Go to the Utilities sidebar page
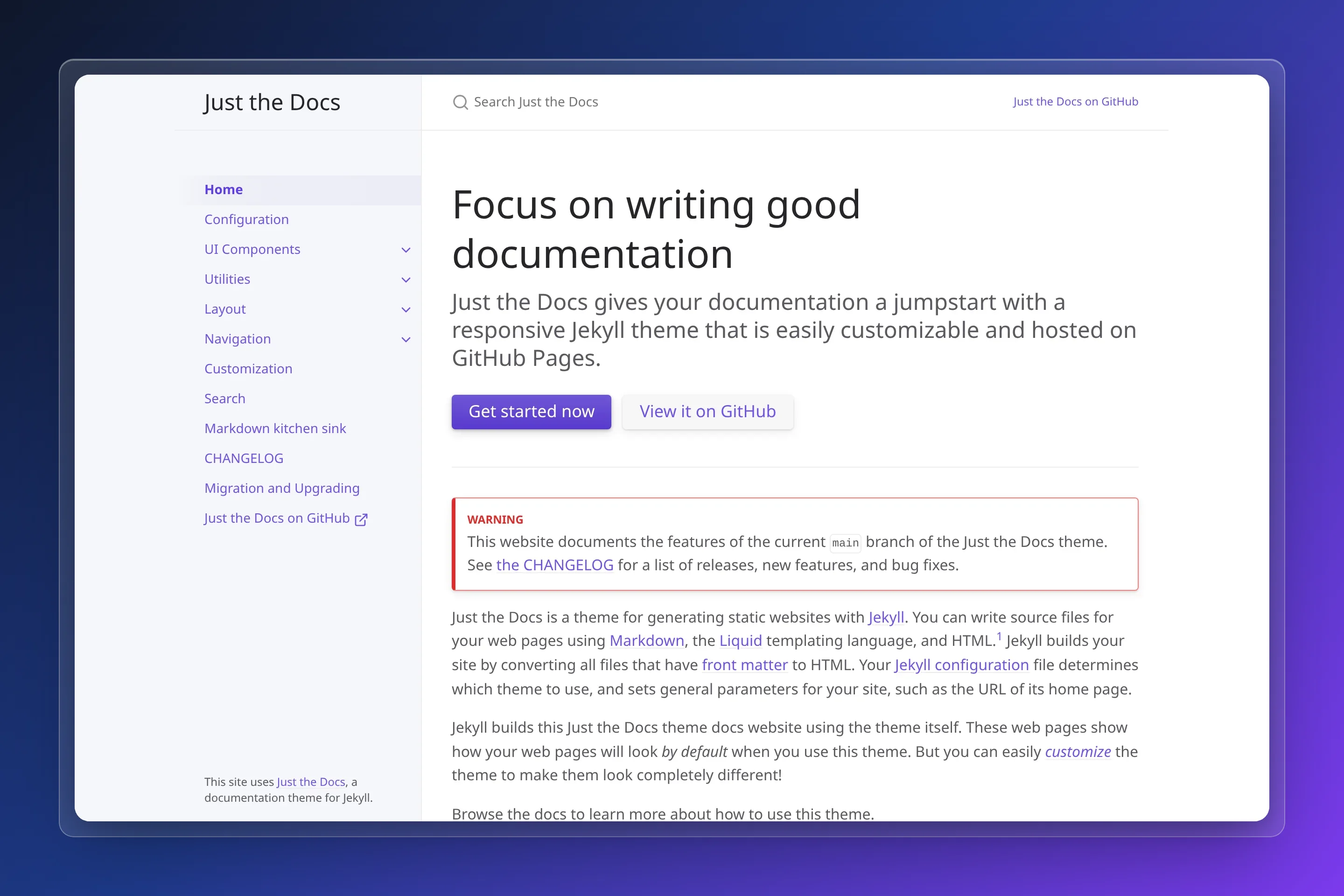 227,279
